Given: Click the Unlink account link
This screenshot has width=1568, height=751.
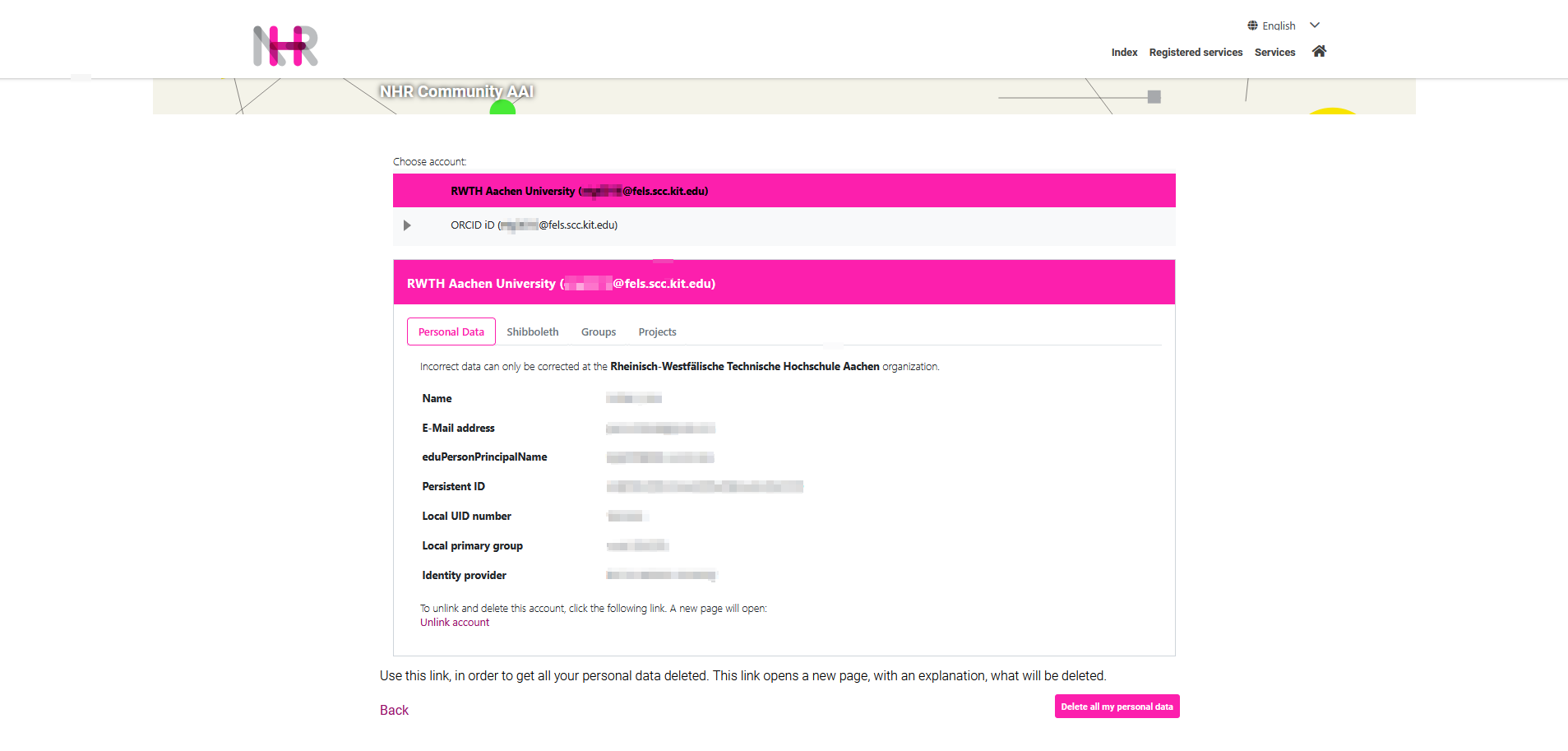Looking at the screenshot, I should click(x=455, y=623).
